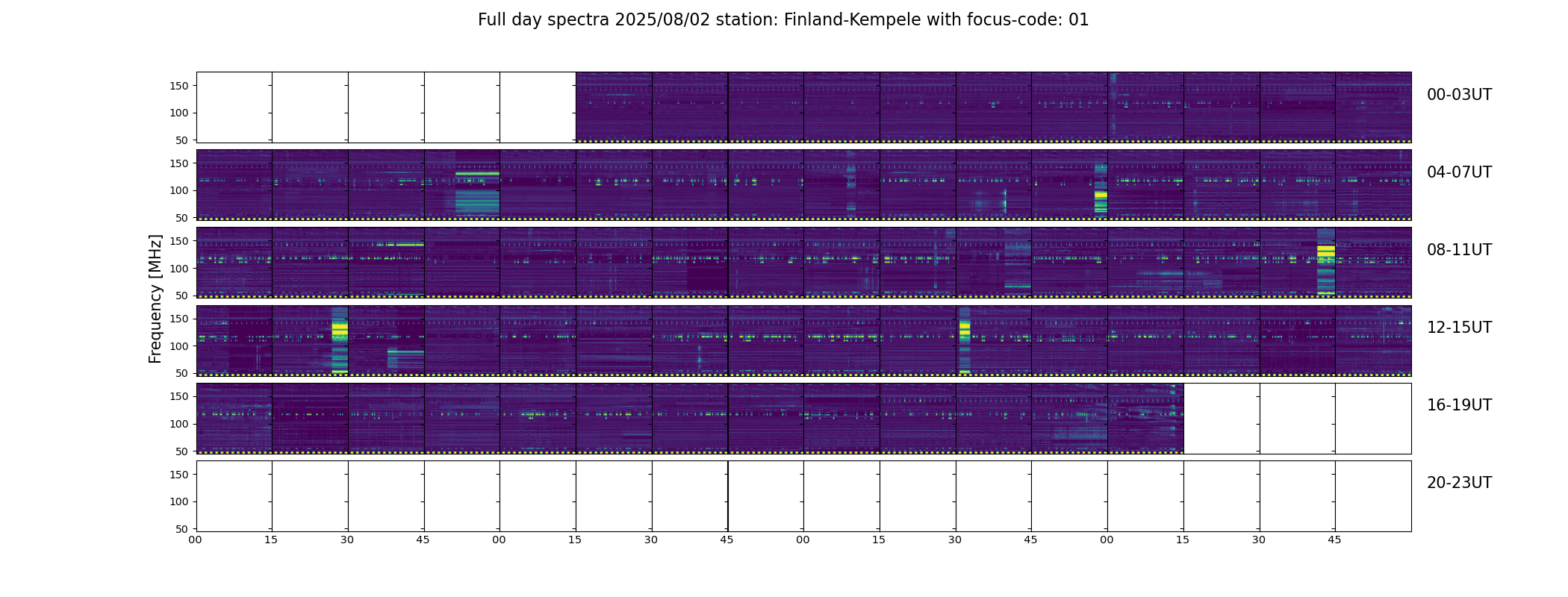Open the 12-15UT spectrogram strip
Viewport: 1568px width, 597px height.
pos(803,340)
